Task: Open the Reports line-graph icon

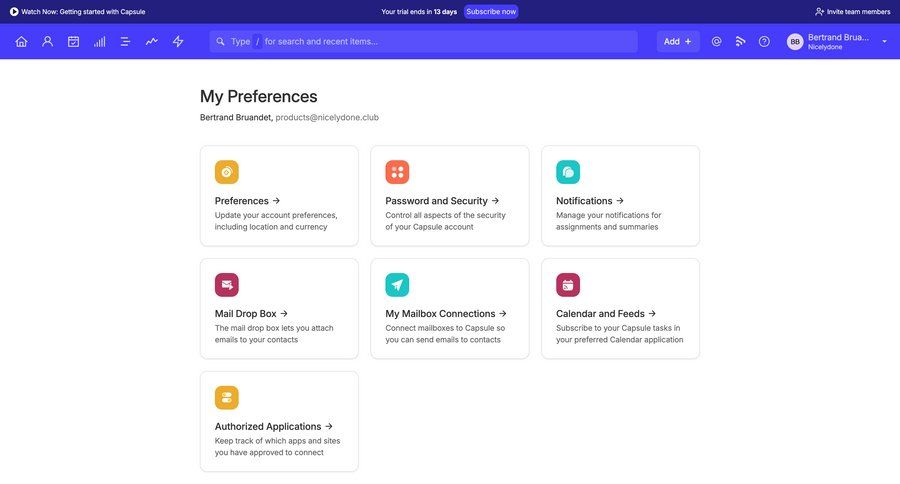Action: pos(151,42)
